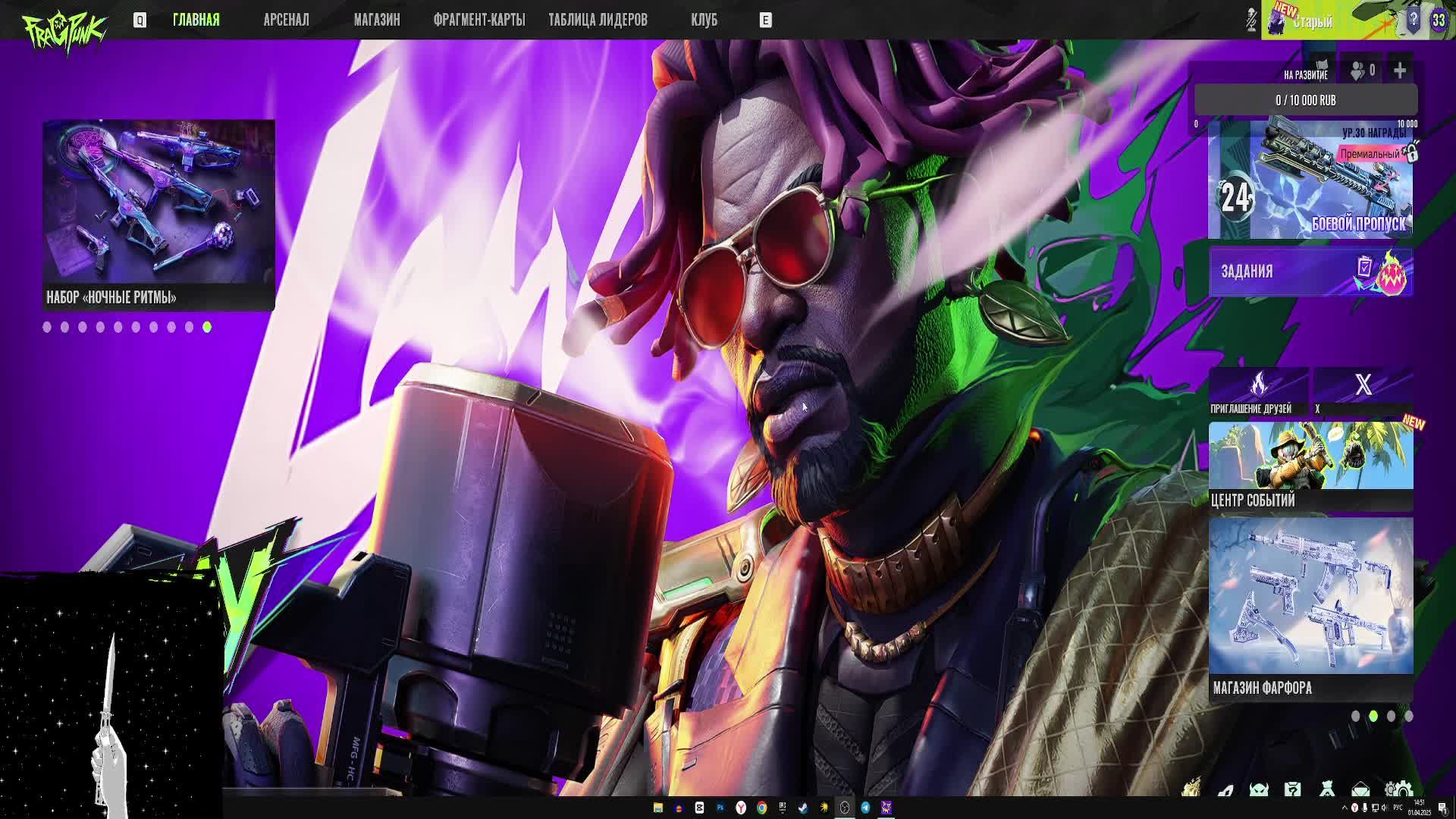Select the first banner carousel dot
Viewport: 1456px width, 819px height.
tap(47, 327)
